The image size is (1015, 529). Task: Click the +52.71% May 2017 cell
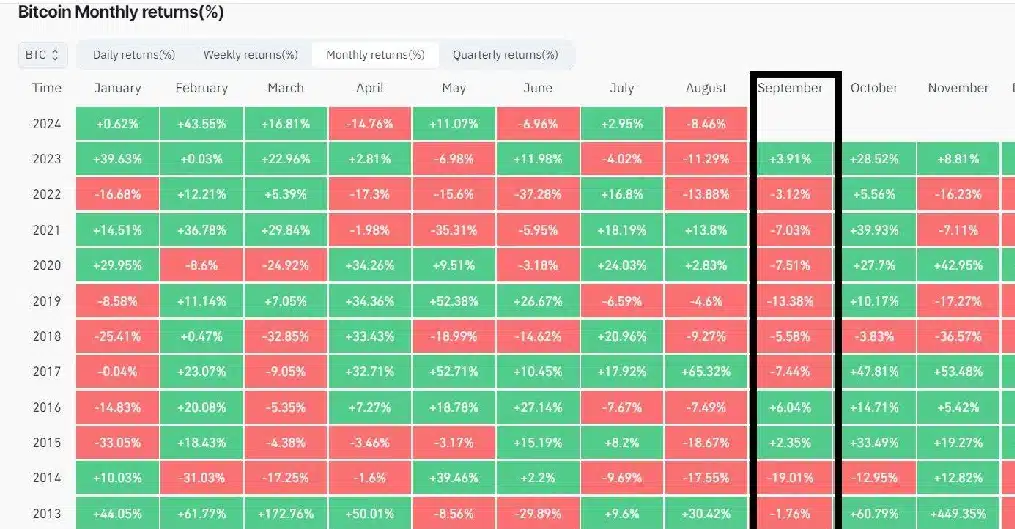pyautogui.click(x=454, y=372)
